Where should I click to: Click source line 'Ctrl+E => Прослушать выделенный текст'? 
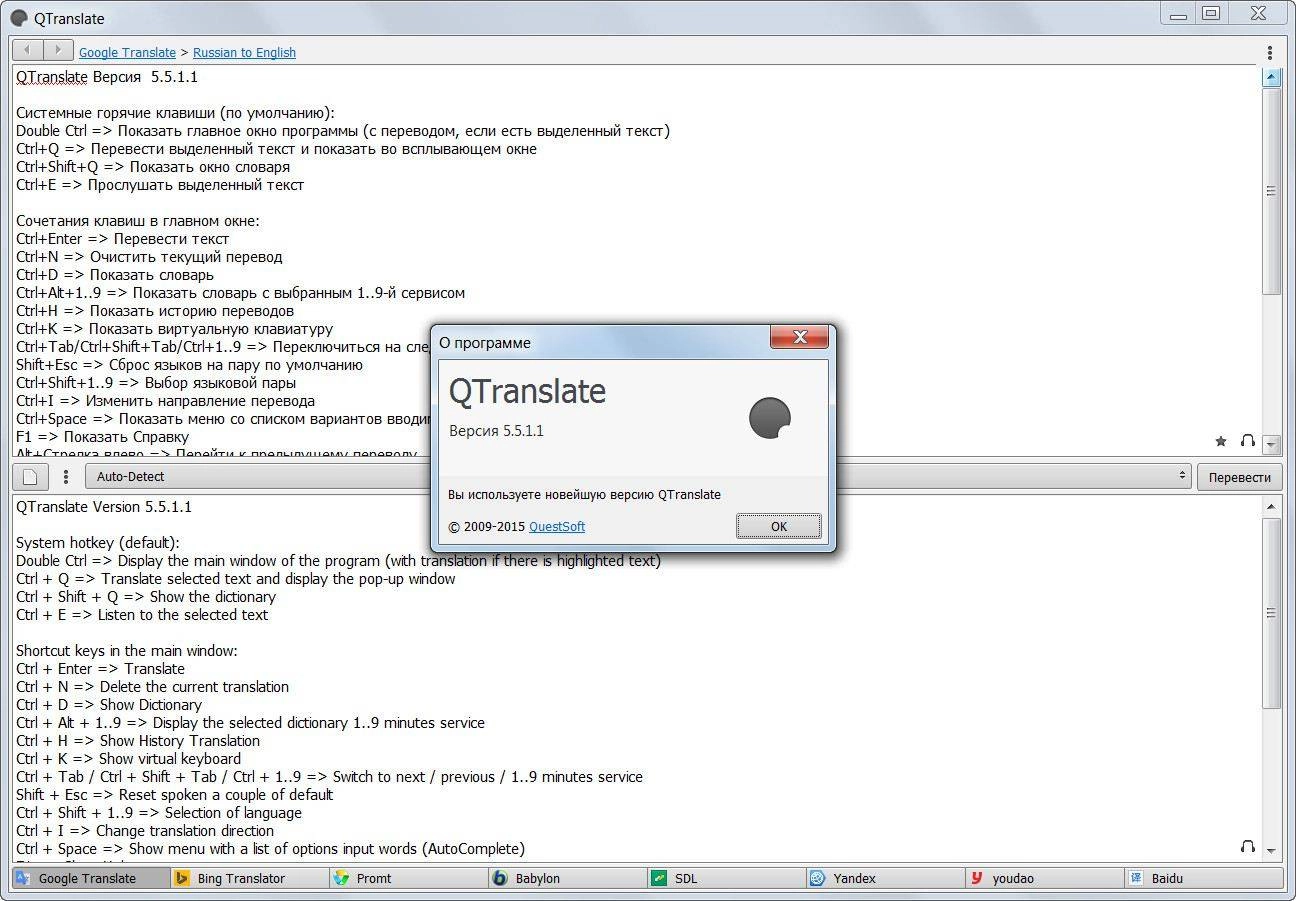point(160,185)
